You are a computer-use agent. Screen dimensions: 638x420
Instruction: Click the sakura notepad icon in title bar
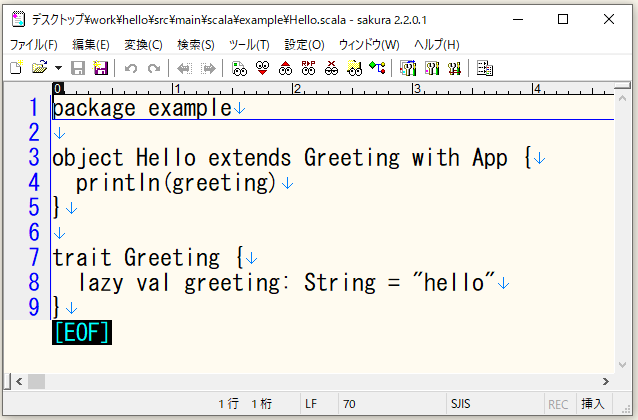pos(18,20)
